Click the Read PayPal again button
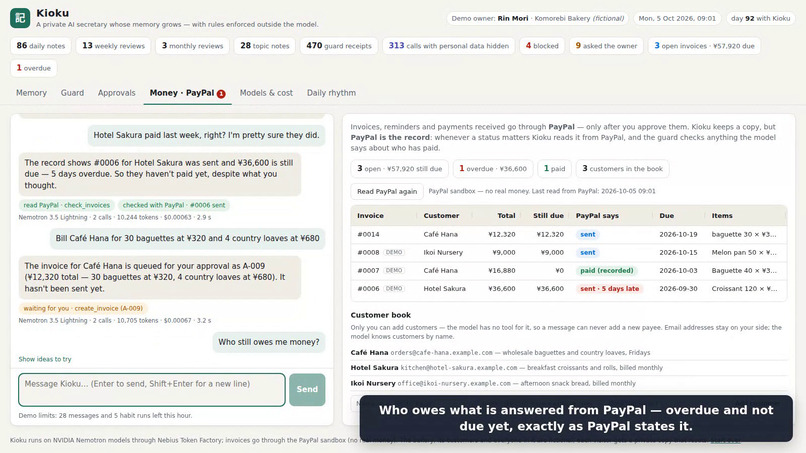The width and height of the screenshot is (806, 453). (x=387, y=191)
